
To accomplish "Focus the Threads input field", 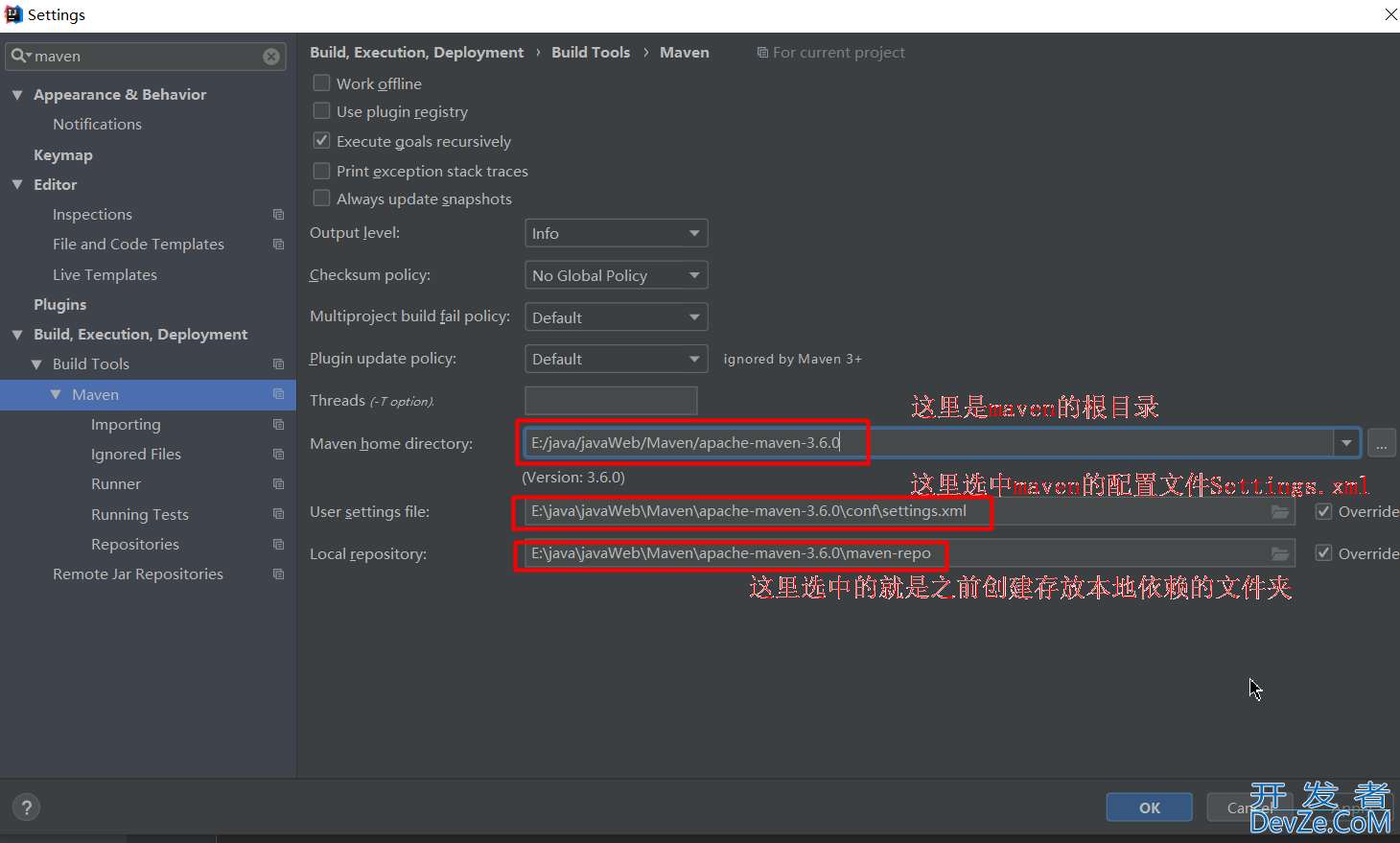I will tap(611, 401).
